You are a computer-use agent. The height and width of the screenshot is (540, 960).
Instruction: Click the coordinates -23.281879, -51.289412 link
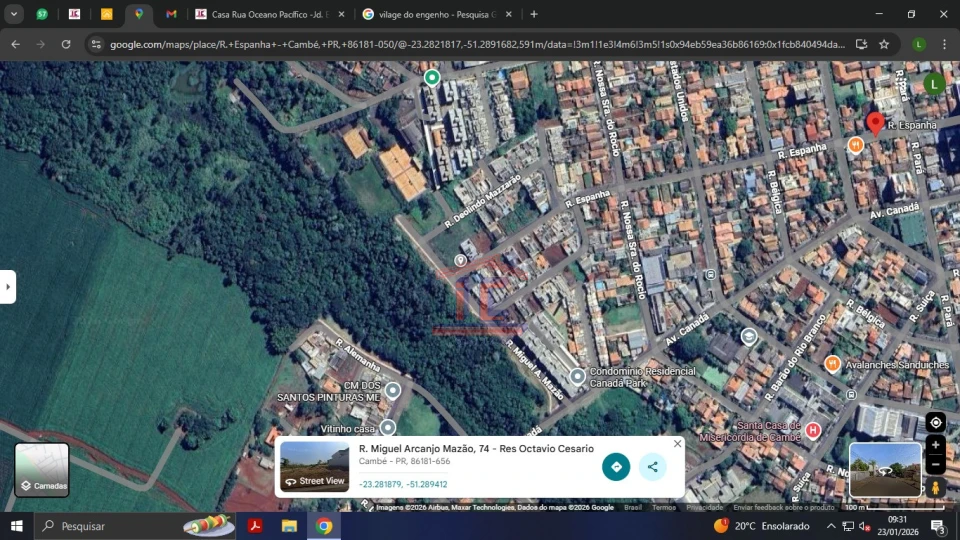tap(403, 484)
